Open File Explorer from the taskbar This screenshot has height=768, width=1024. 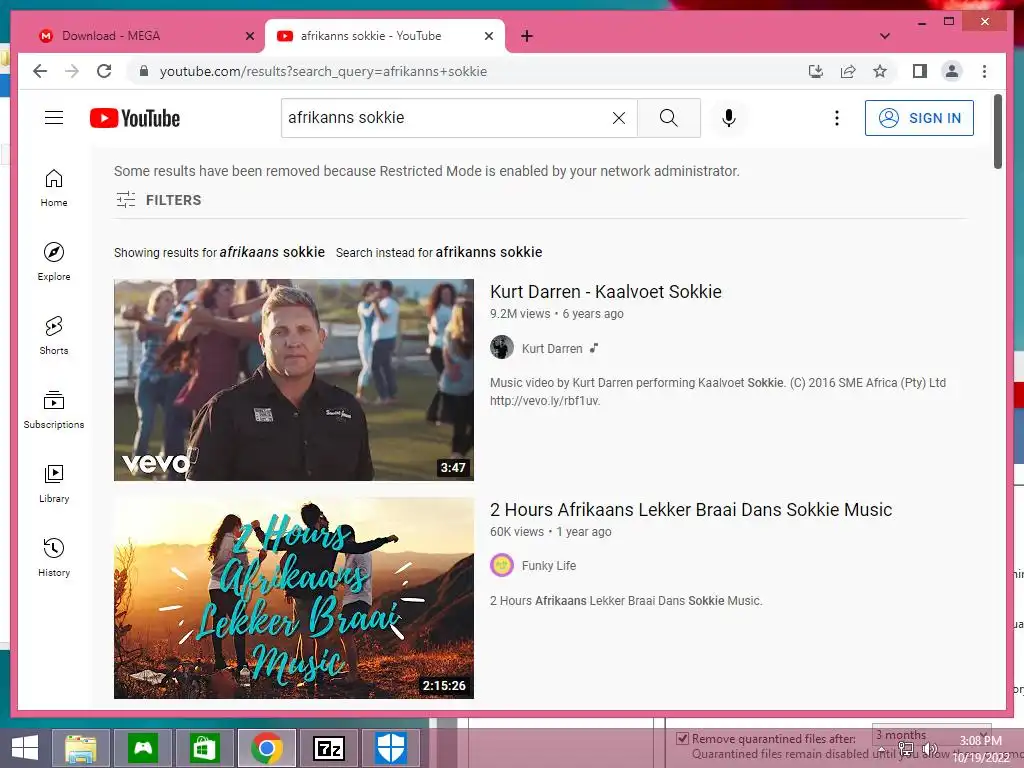(81, 748)
